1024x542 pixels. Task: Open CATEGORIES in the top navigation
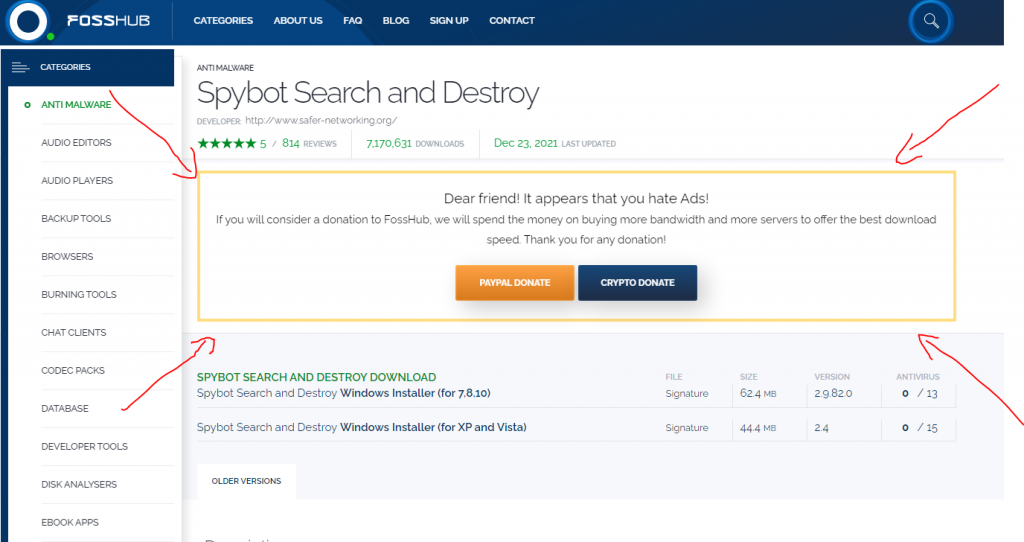point(223,21)
